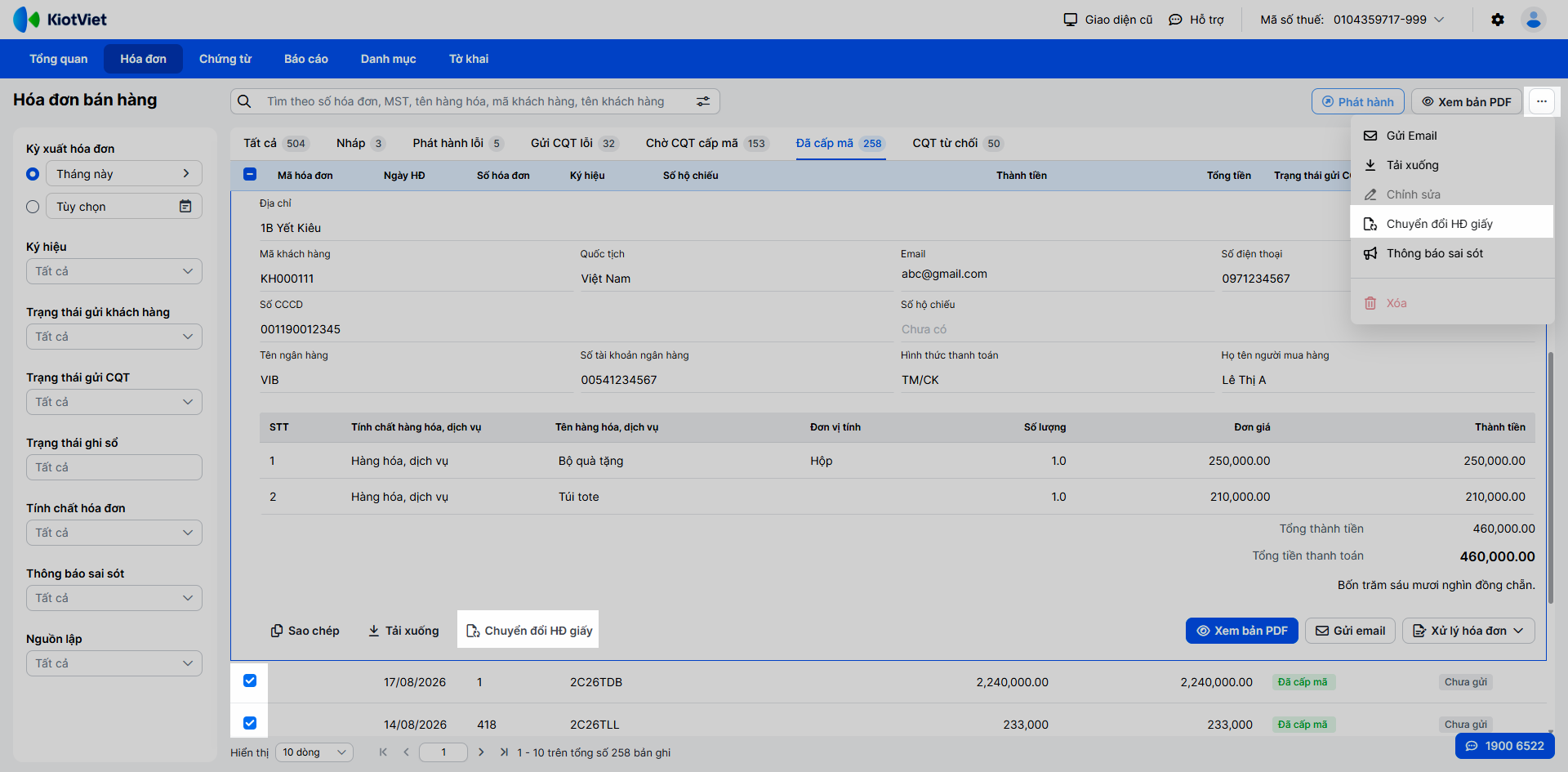Switch to Chờ CQT cấp mã tab
Screen dimensions: 1568x772
point(707,143)
